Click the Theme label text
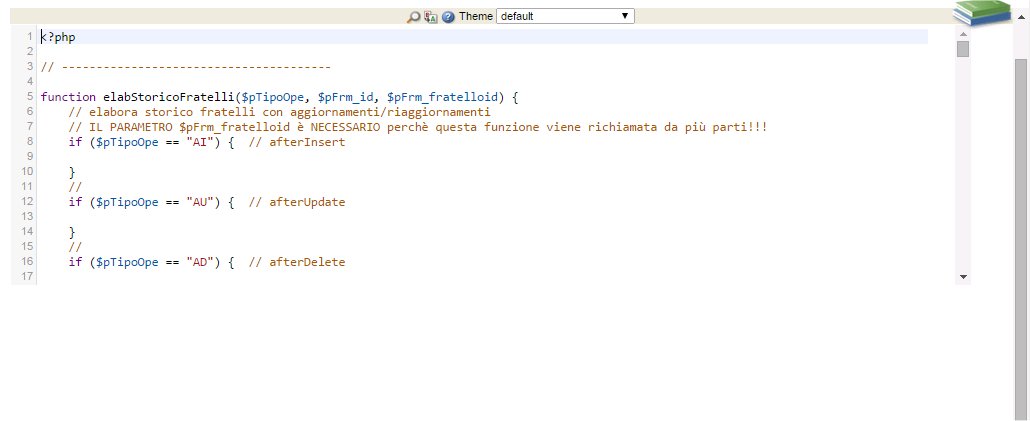Image resolution: width=1030 pixels, height=421 pixels. click(x=476, y=16)
